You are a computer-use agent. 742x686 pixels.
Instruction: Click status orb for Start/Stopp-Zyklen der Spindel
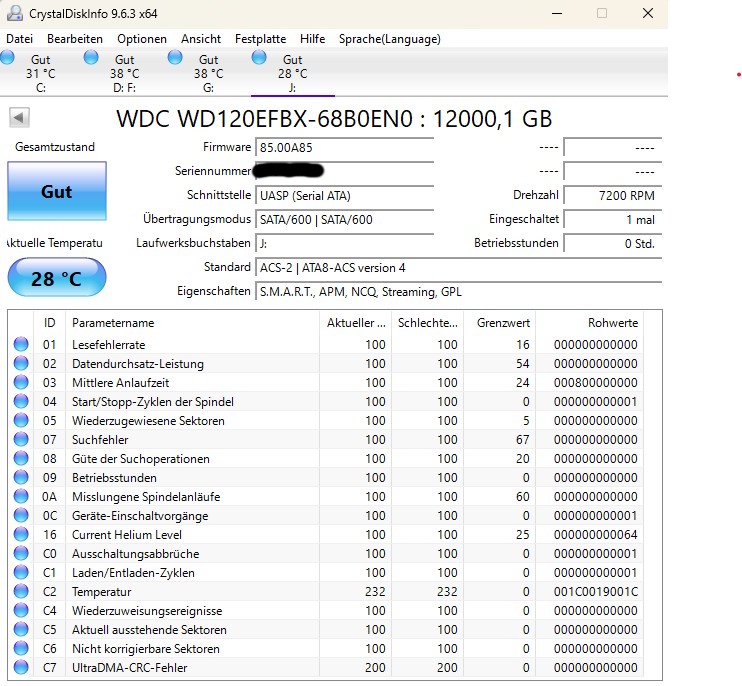pyautogui.click(x=21, y=401)
